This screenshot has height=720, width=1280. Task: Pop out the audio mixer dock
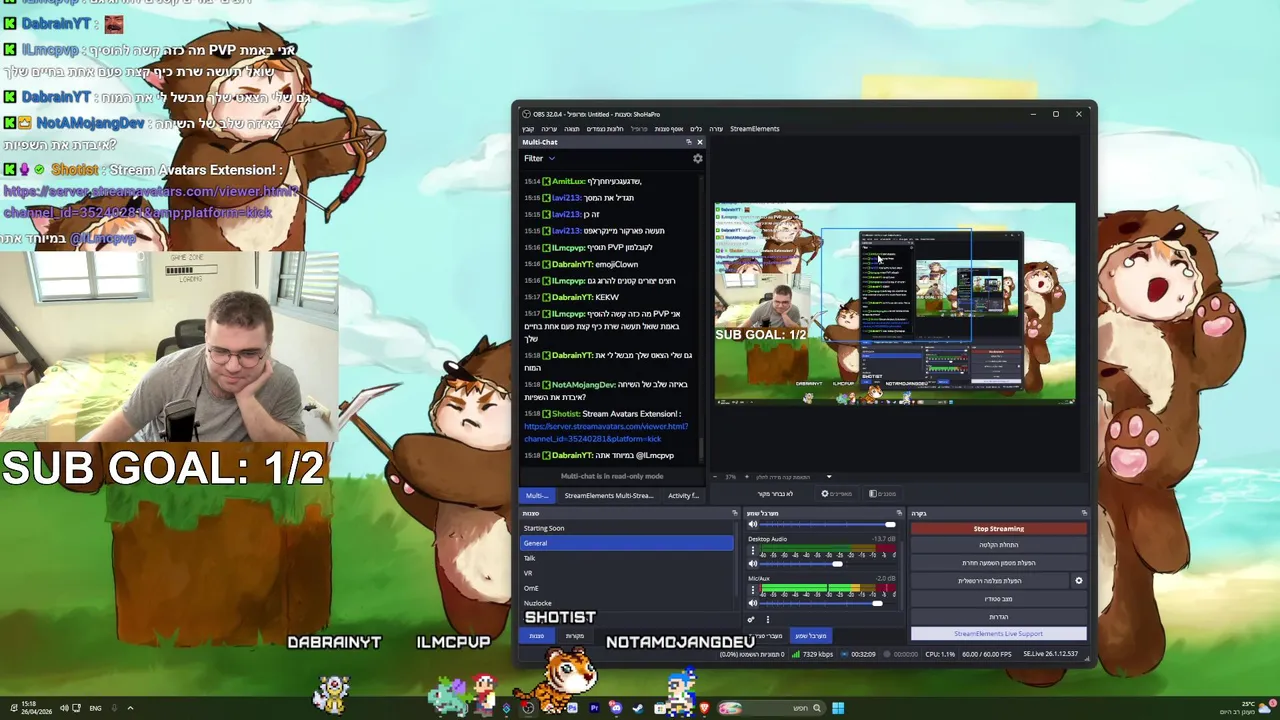(x=899, y=513)
